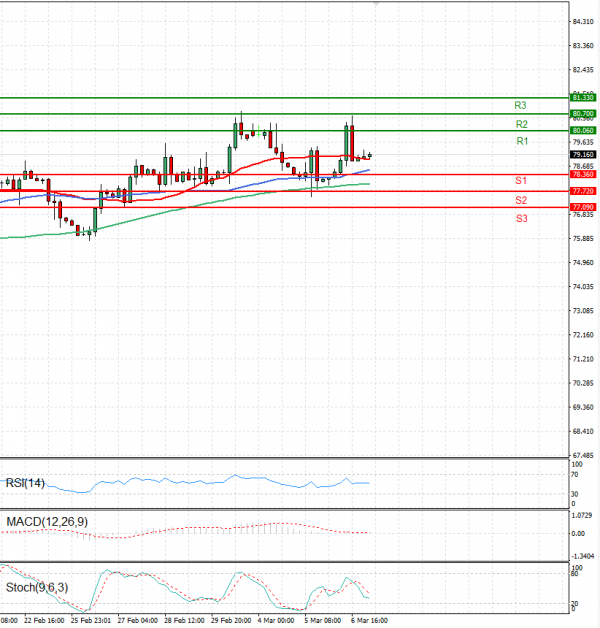Select the 78.360 support price tag

coord(583,175)
